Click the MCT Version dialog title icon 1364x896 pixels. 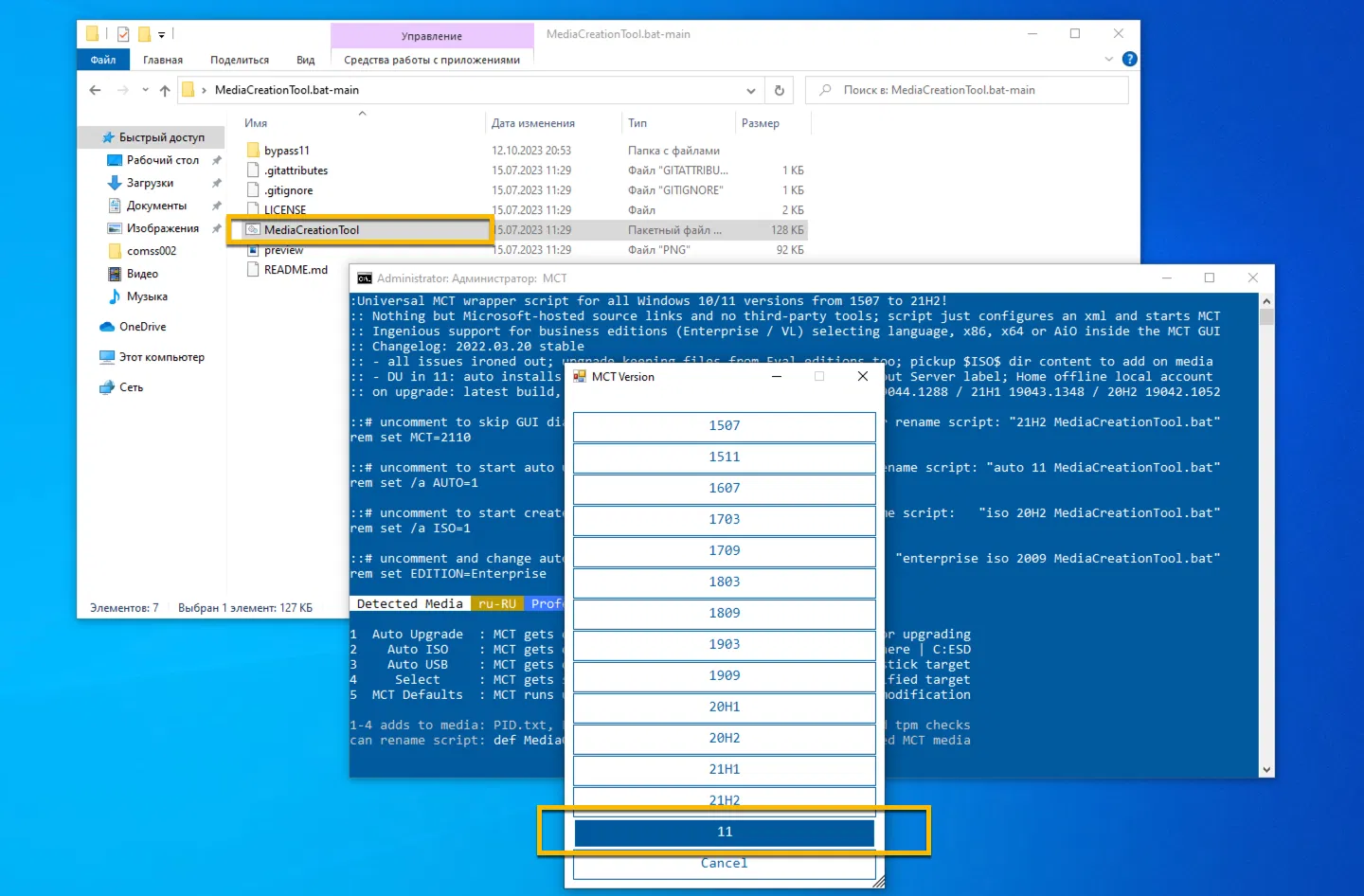(580, 376)
